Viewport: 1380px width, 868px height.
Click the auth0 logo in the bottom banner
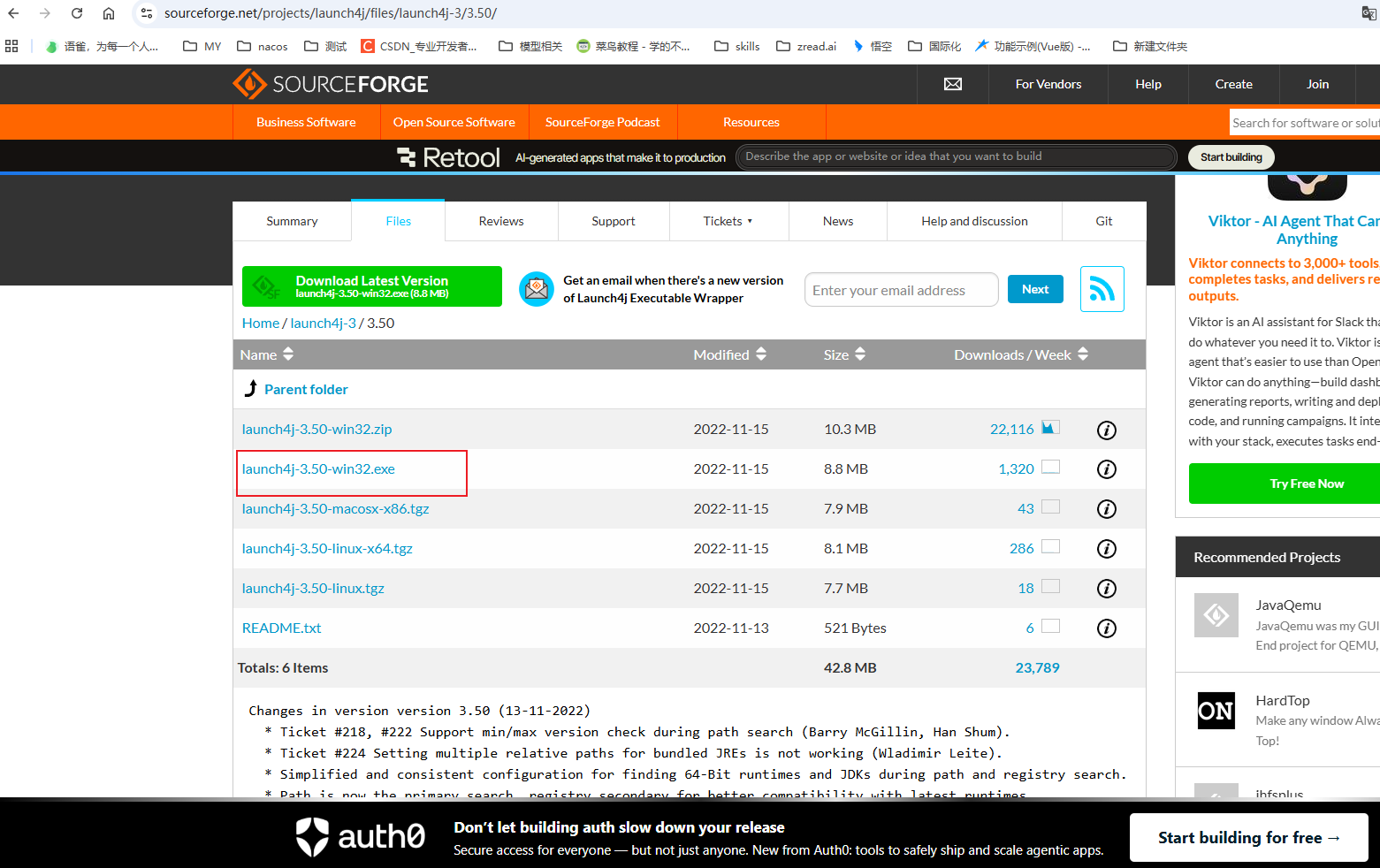click(360, 836)
